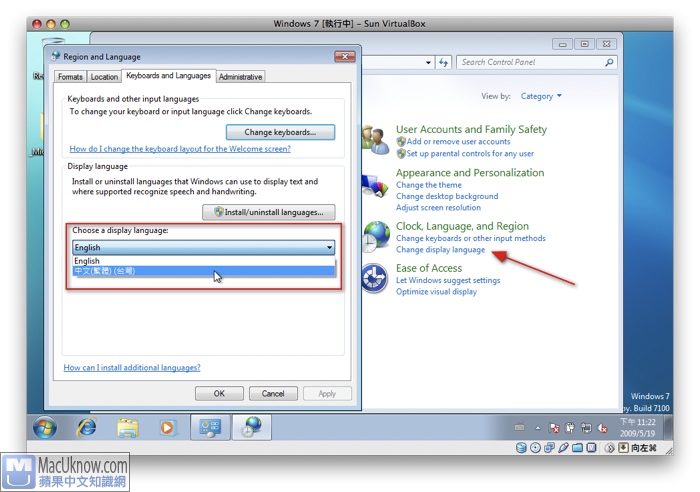Click OK in Region and Language

tap(219, 393)
